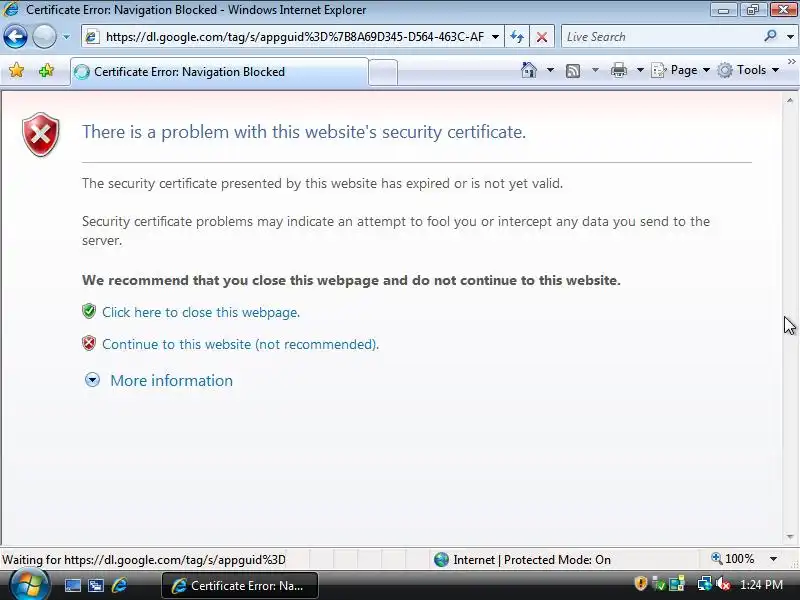Open Favorites Center star icon

pyautogui.click(x=17, y=70)
